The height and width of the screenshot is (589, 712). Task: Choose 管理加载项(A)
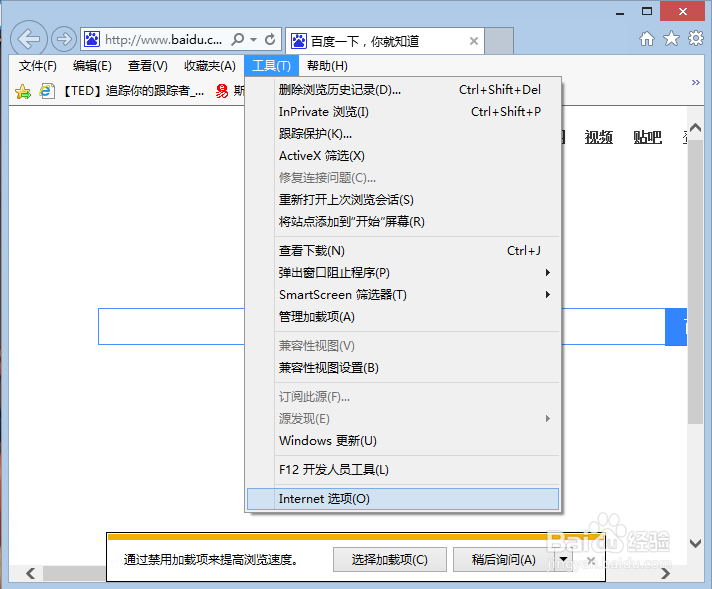point(403,317)
